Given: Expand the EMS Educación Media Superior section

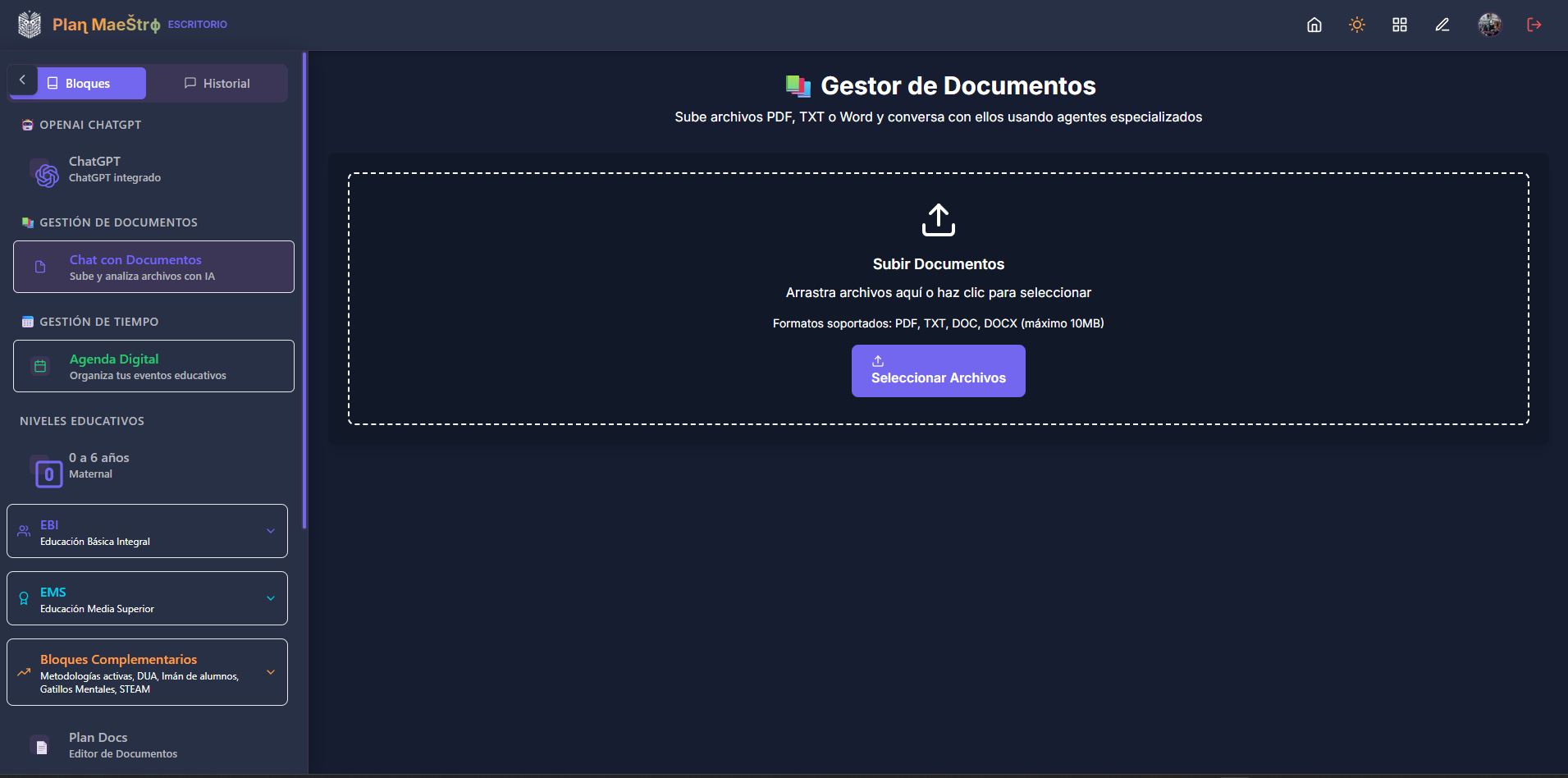Looking at the screenshot, I should pyautogui.click(x=147, y=598).
